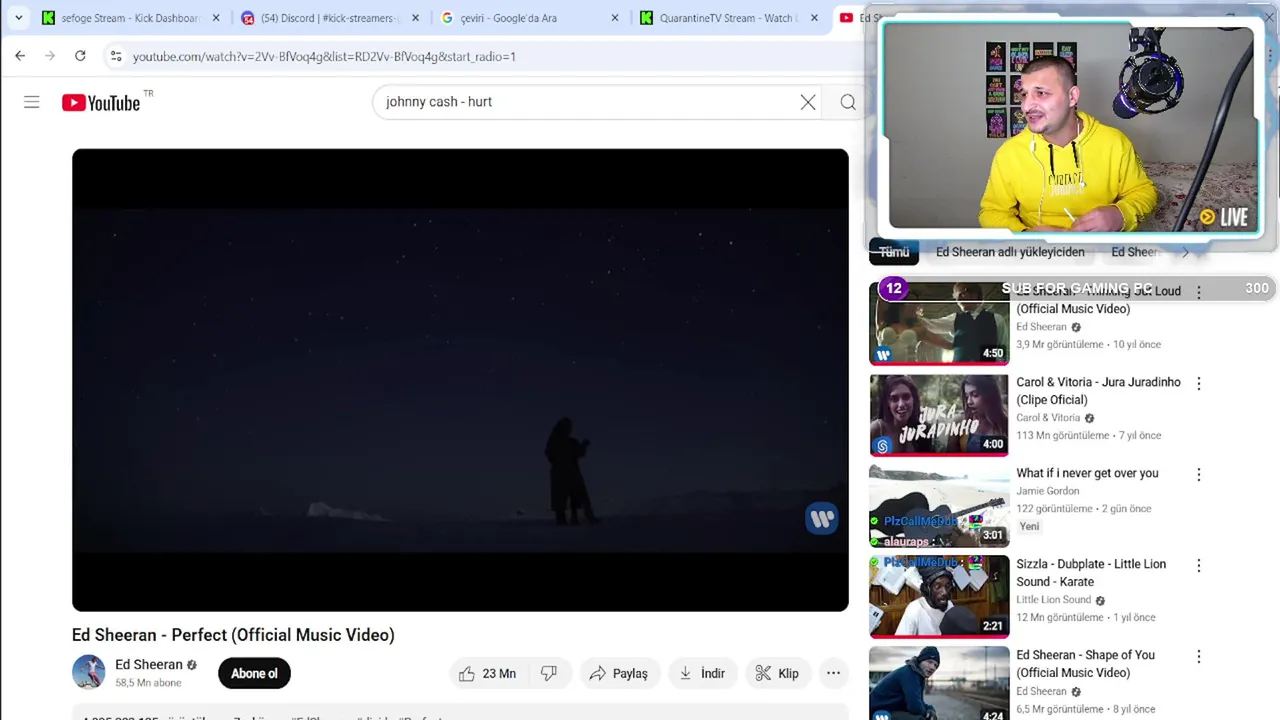Switch to the Discord kick-streamers tab
The width and height of the screenshot is (1280, 720).
click(x=330, y=18)
